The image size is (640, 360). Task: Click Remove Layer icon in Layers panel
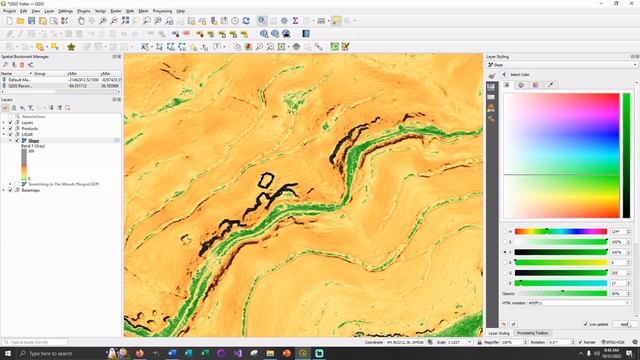[x=68, y=108]
